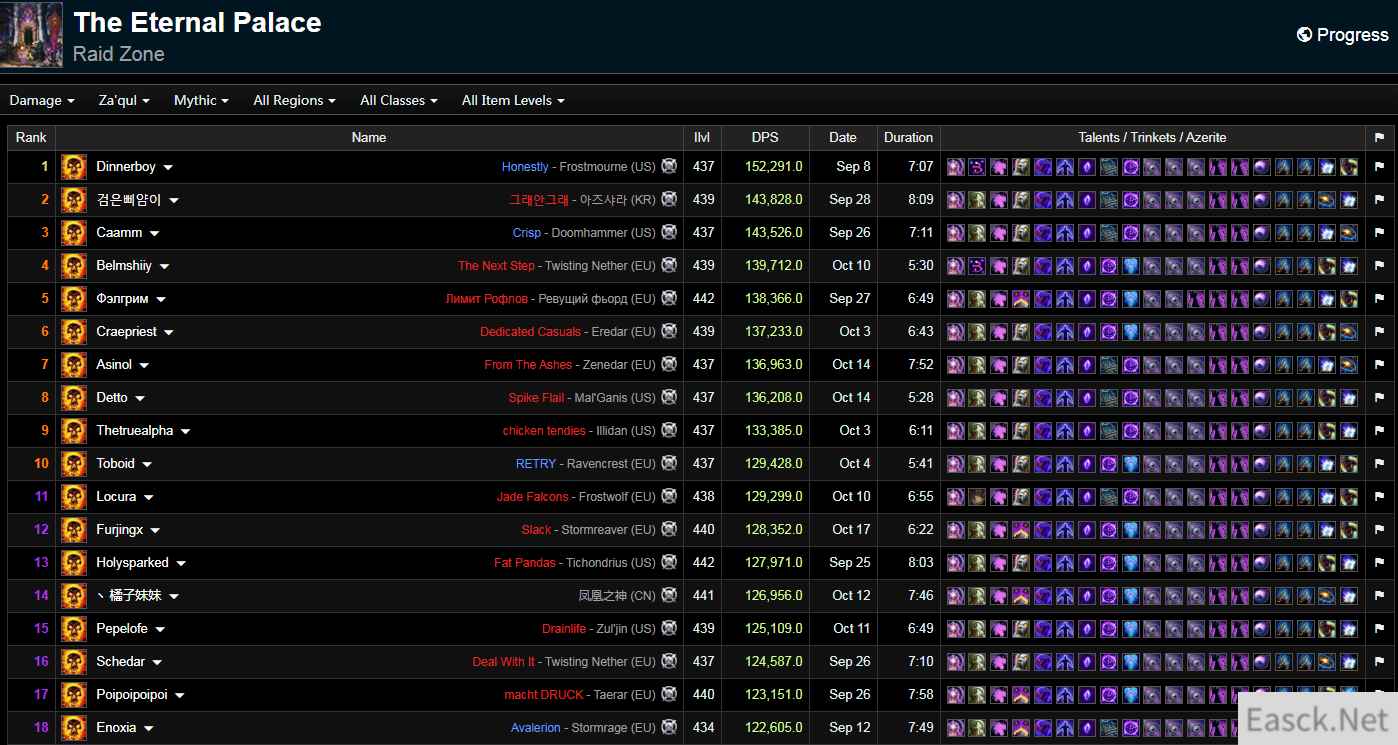
Task: Expand the arrow next to Enoxia
Action: pos(148,729)
